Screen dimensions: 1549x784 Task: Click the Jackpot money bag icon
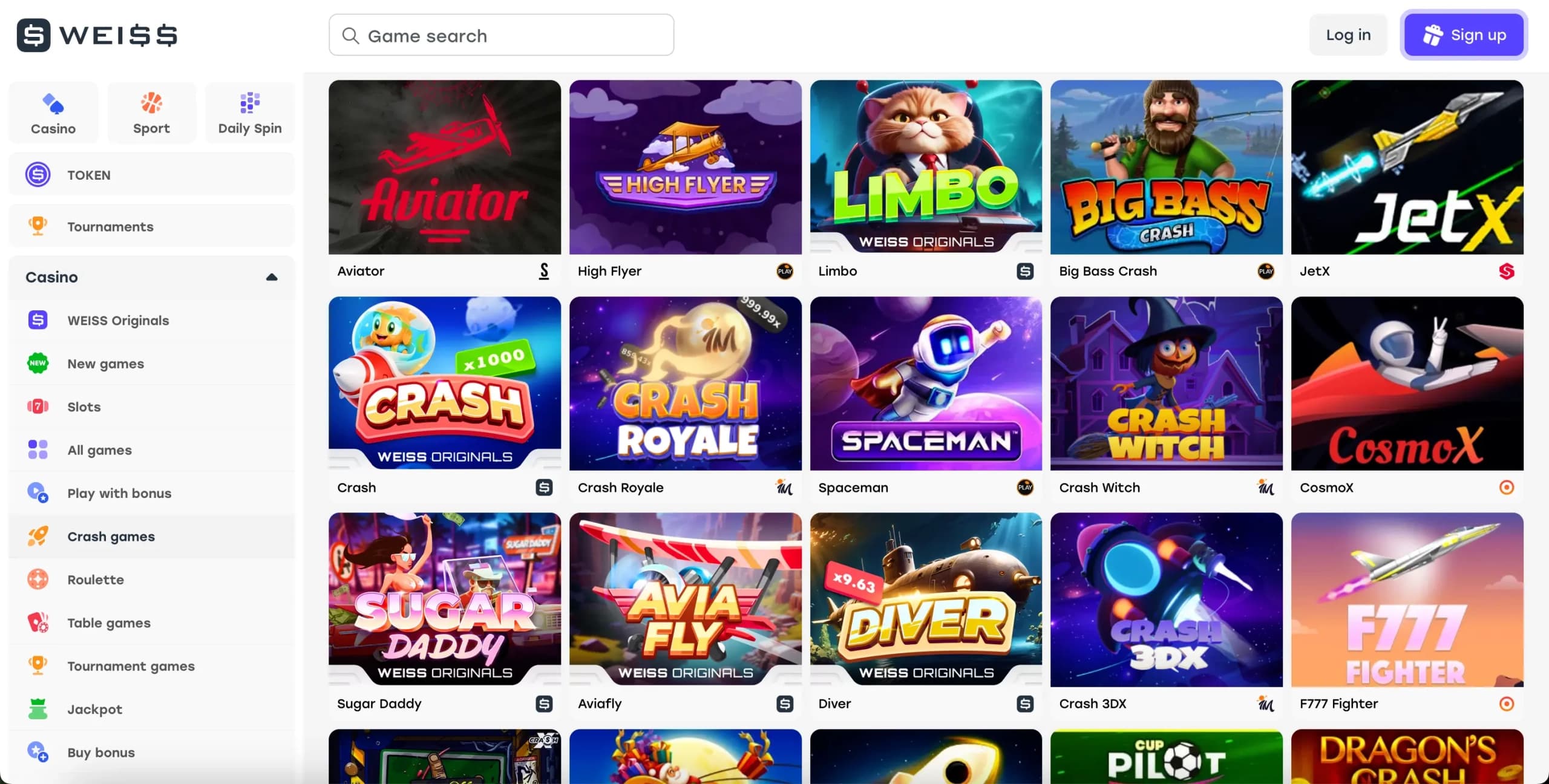[x=38, y=708]
